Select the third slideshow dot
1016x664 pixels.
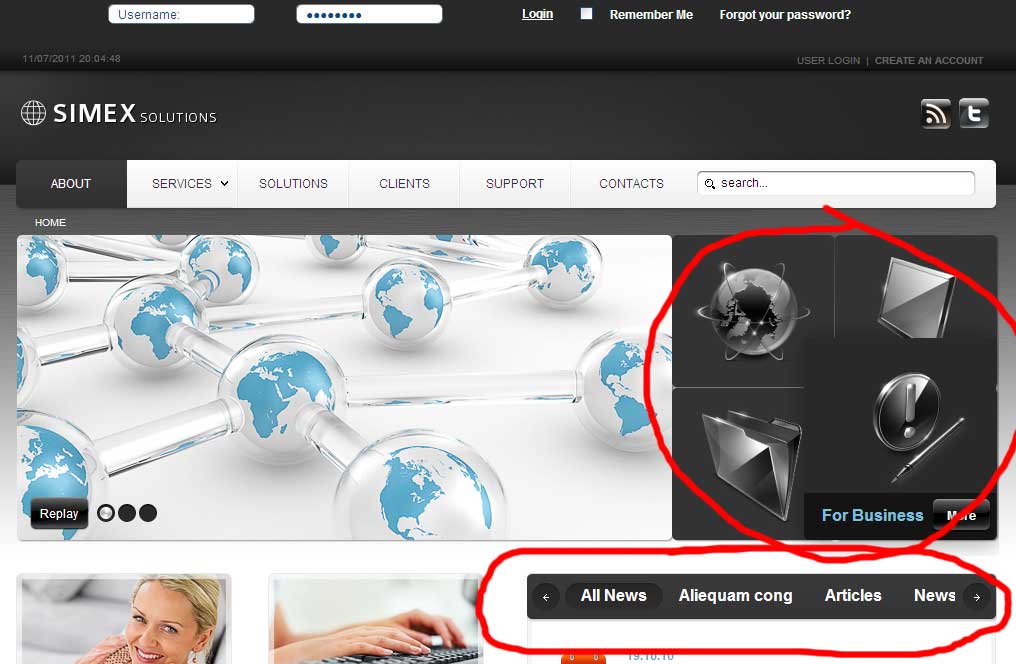pyautogui.click(x=148, y=513)
